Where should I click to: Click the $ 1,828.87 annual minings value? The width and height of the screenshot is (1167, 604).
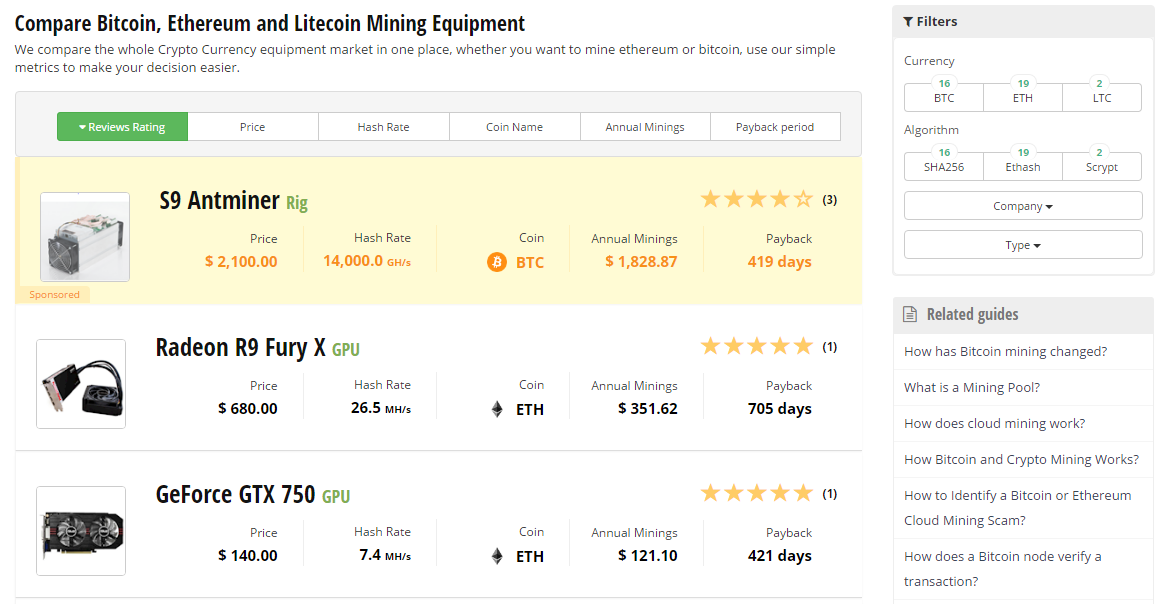coord(641,262)
